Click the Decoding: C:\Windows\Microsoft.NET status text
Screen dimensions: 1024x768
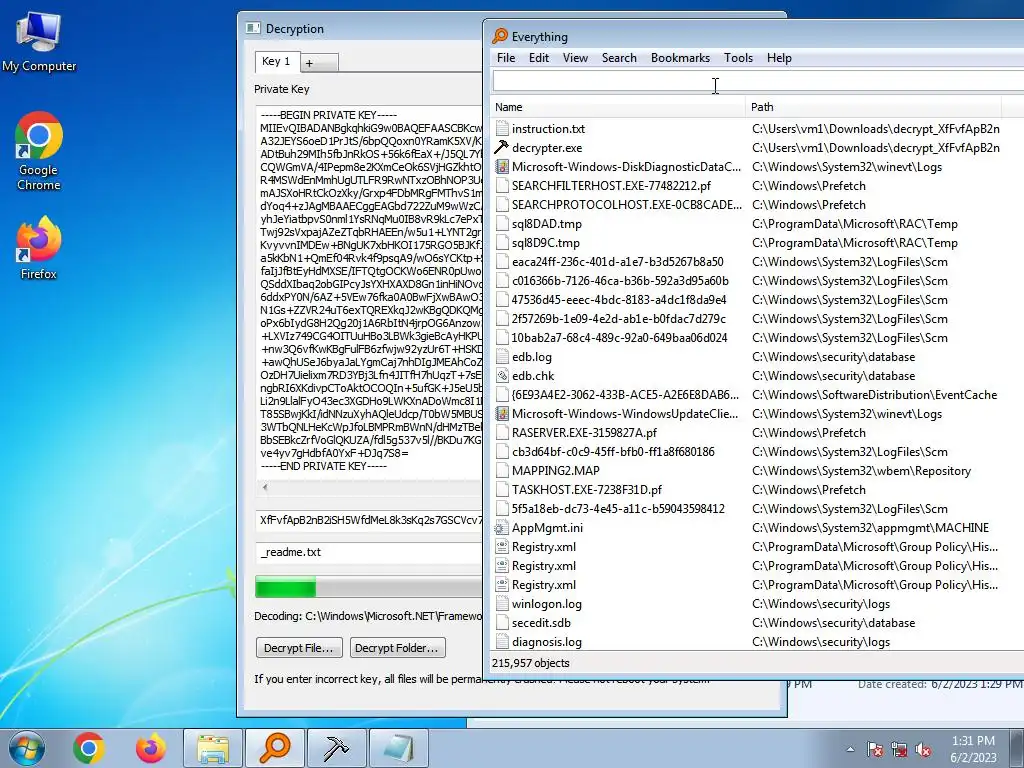368,616
